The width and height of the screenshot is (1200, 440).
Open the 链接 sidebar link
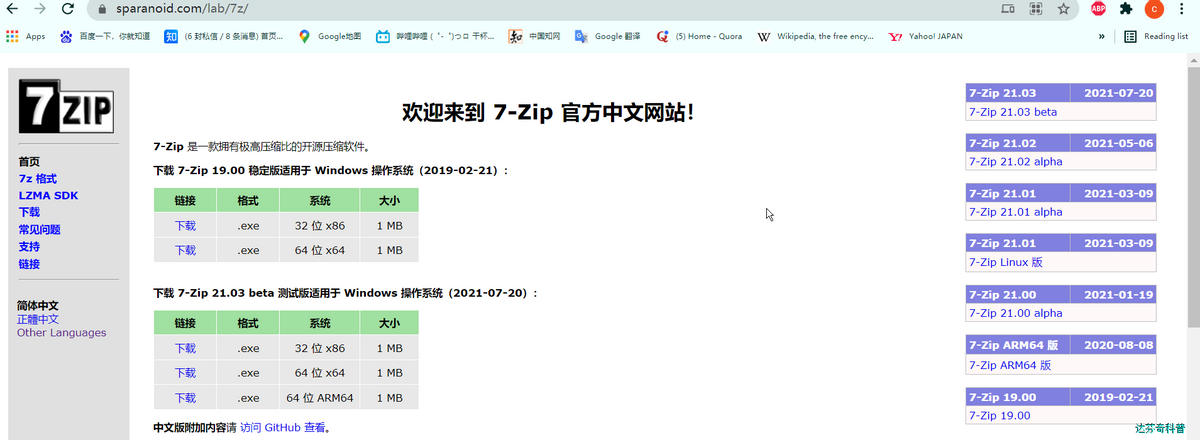pos(29,263)
